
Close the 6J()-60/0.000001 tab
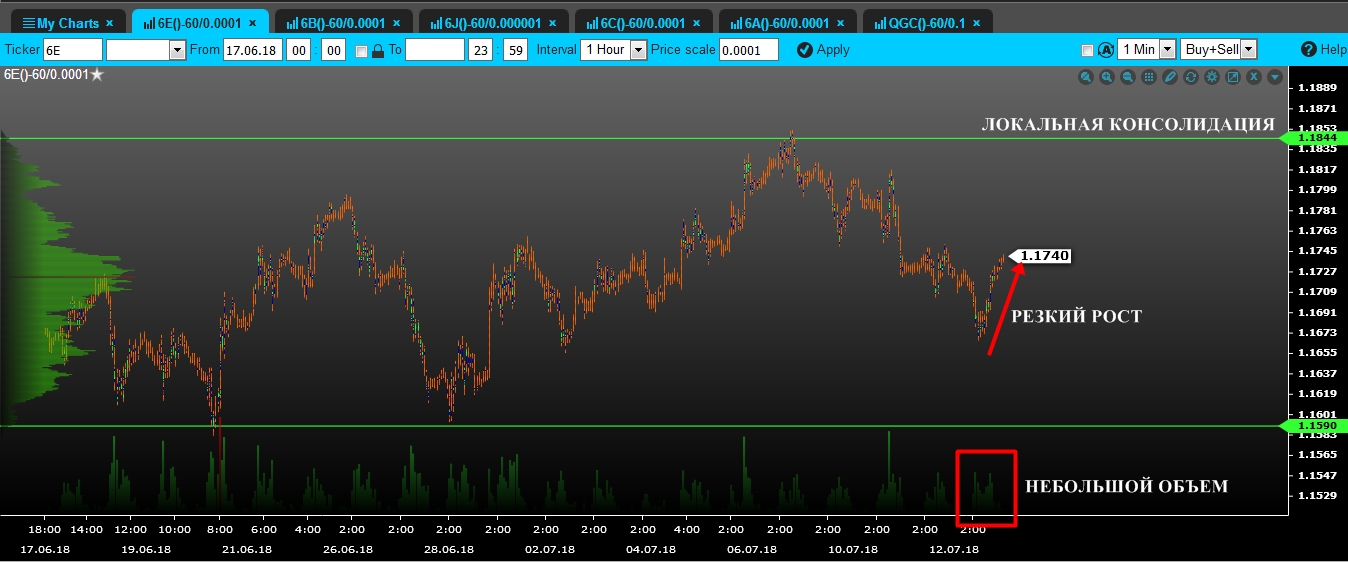pyautogui.click(x=551, y=22)
